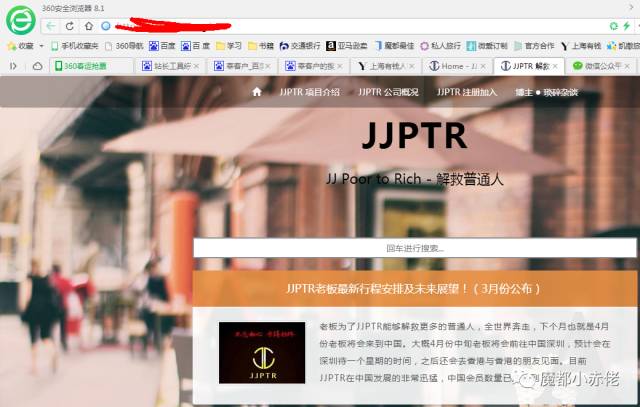Click the JJPTR logo article thumbnail
Viewport: 640px width, 407px height.
[262, 353]
